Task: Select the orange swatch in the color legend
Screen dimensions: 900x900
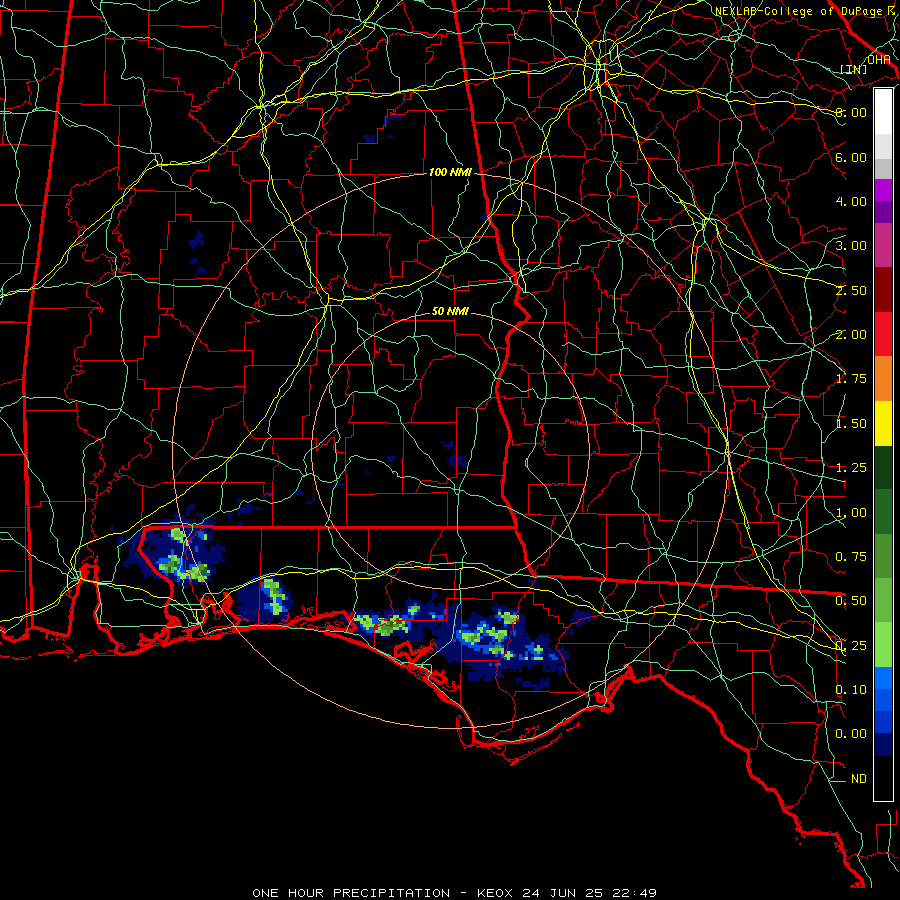Action: pos(883,379)
